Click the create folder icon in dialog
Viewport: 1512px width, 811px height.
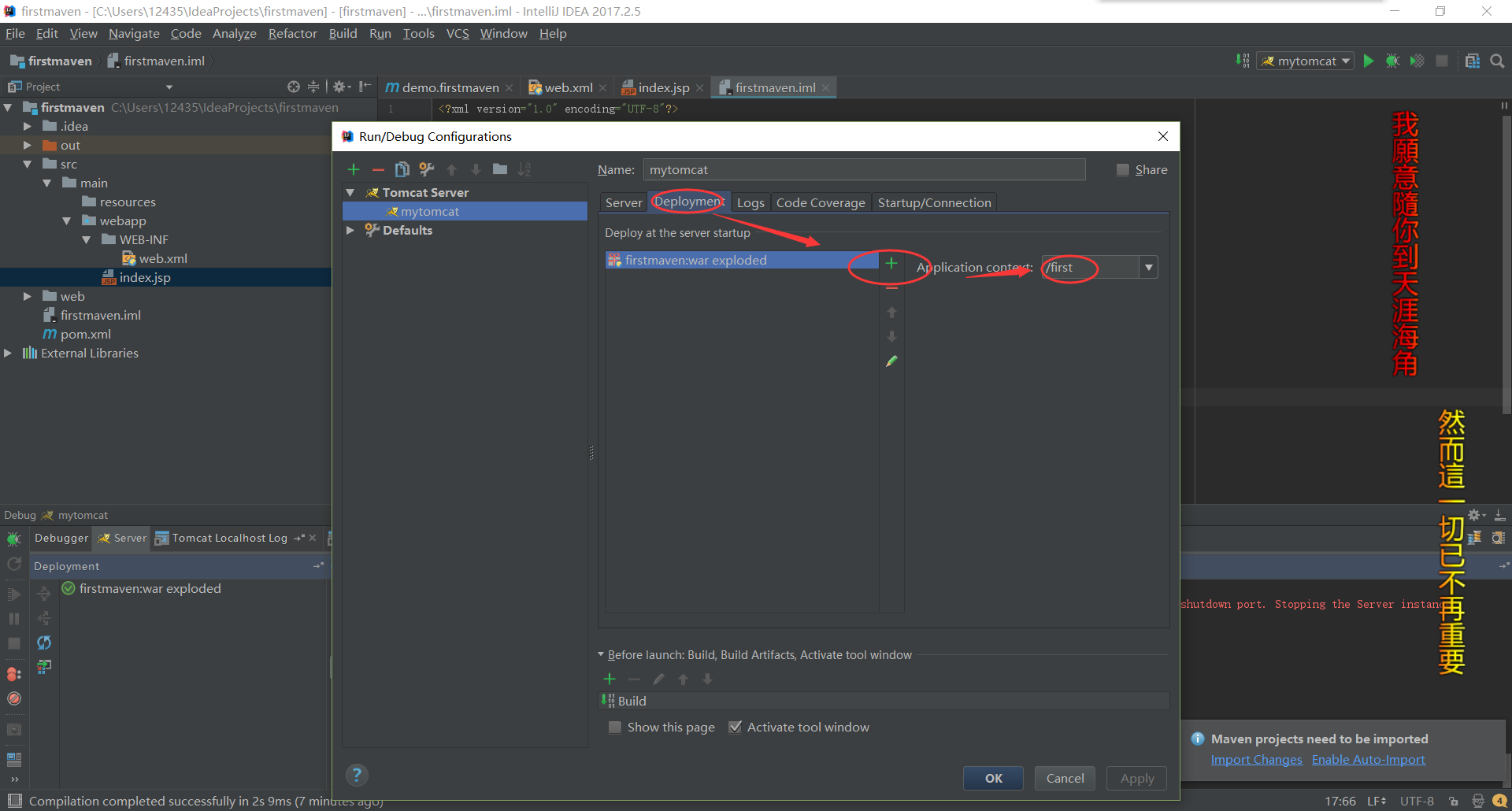[500, 169]
